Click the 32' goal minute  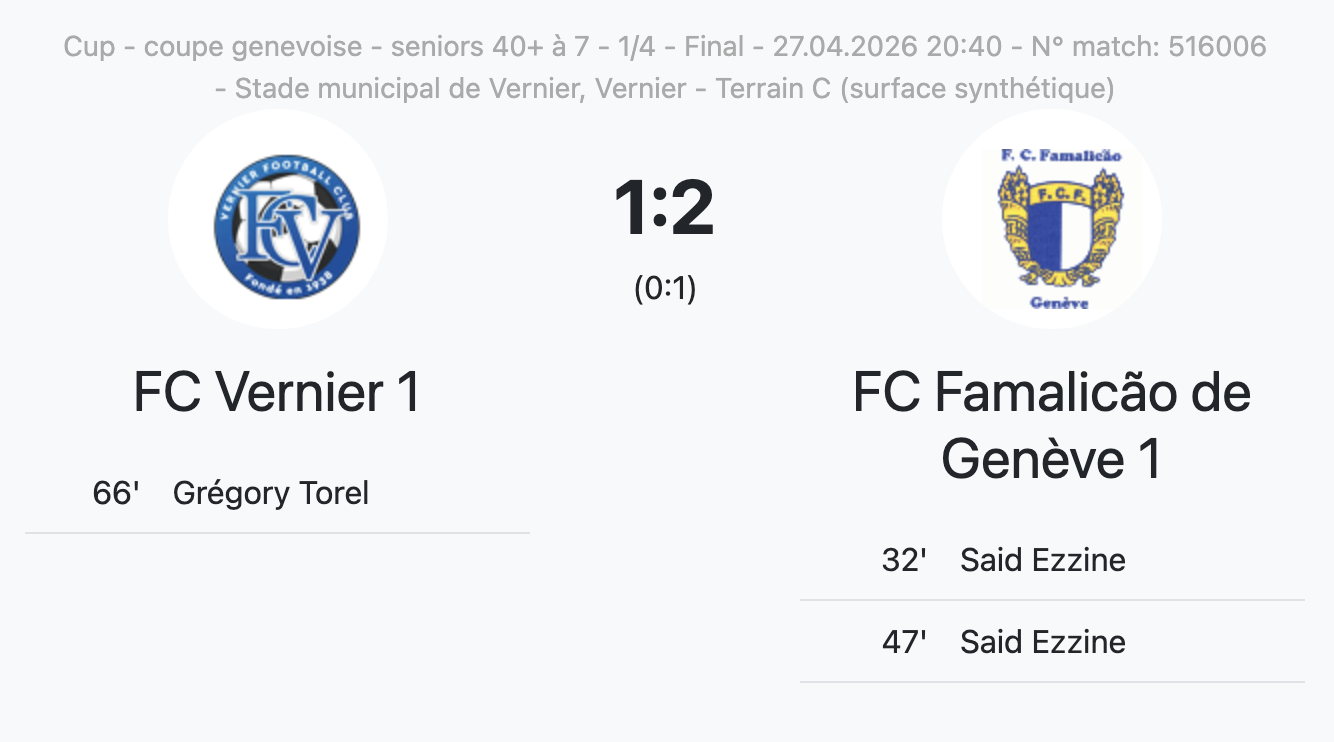pyautogui.click(x=904, y=560)
